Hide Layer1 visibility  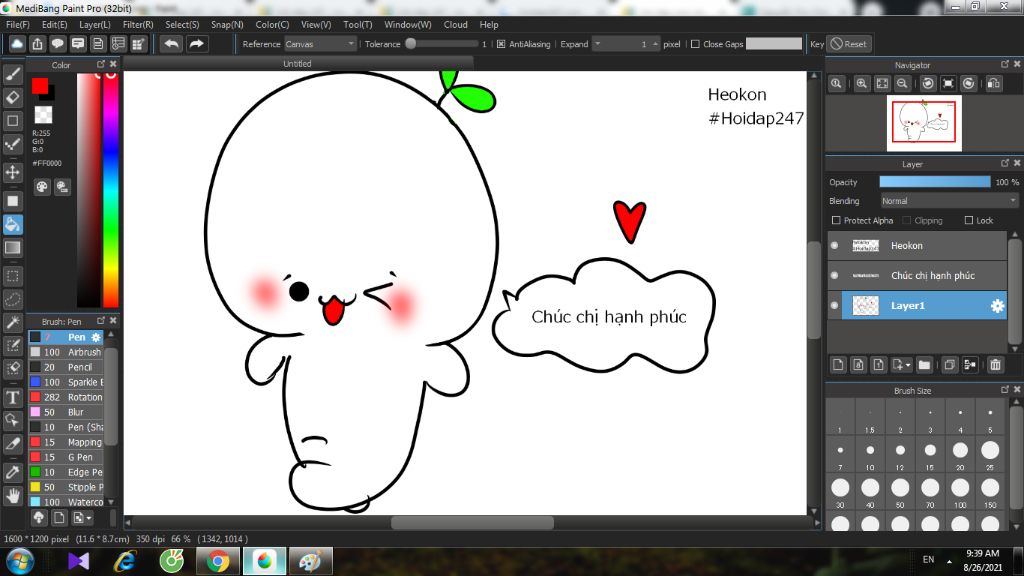click(835, 306)
